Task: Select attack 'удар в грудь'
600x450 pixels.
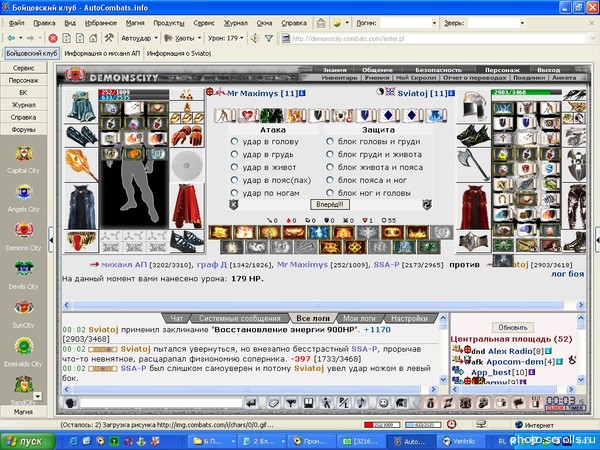Action: pyautogui.click(x=234, y=154)
